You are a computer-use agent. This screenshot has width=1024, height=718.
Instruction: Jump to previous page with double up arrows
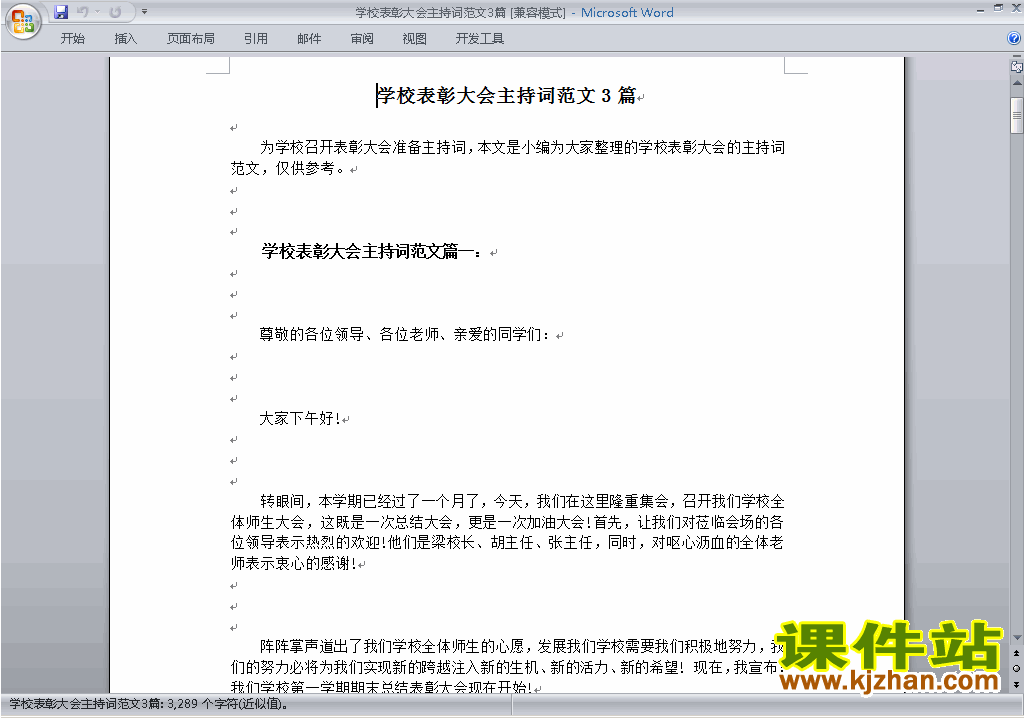(x=1017, y=653)
